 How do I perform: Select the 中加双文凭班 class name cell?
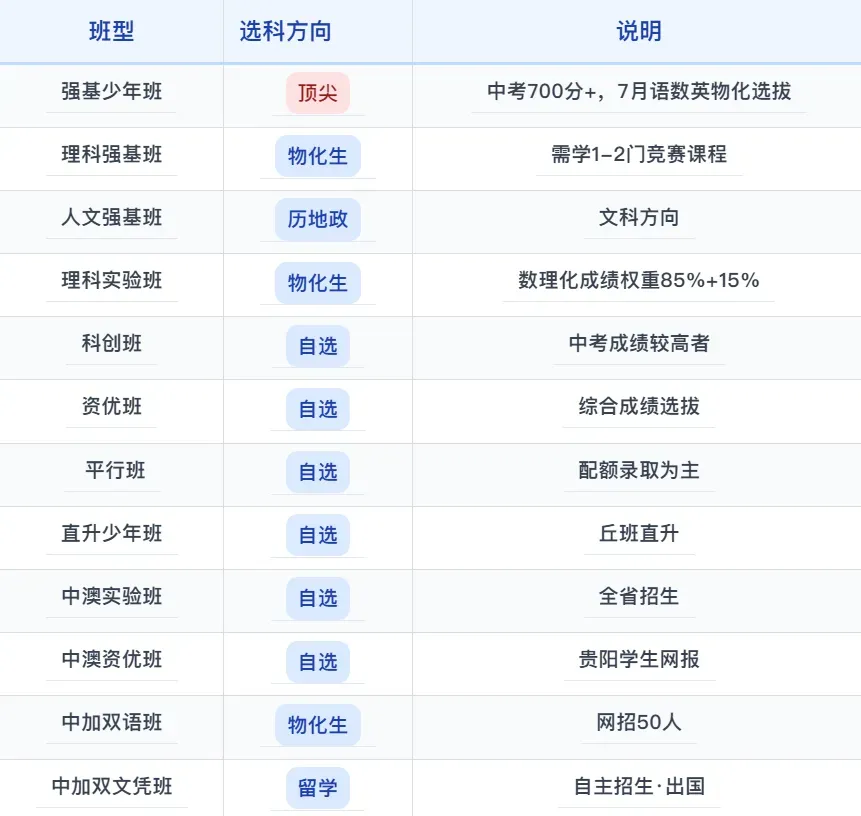coord(111,786)
